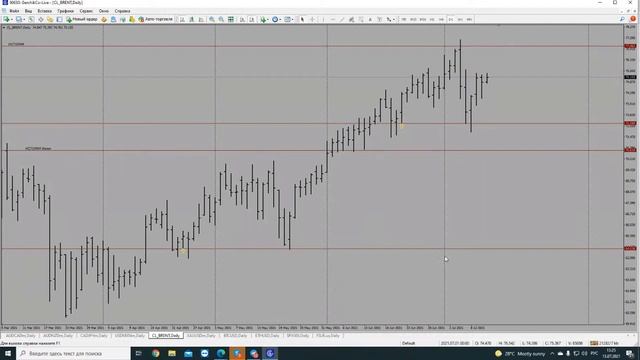Switch chart to W1 timeframe
This screenshot has width=640, height=360.
460,19
